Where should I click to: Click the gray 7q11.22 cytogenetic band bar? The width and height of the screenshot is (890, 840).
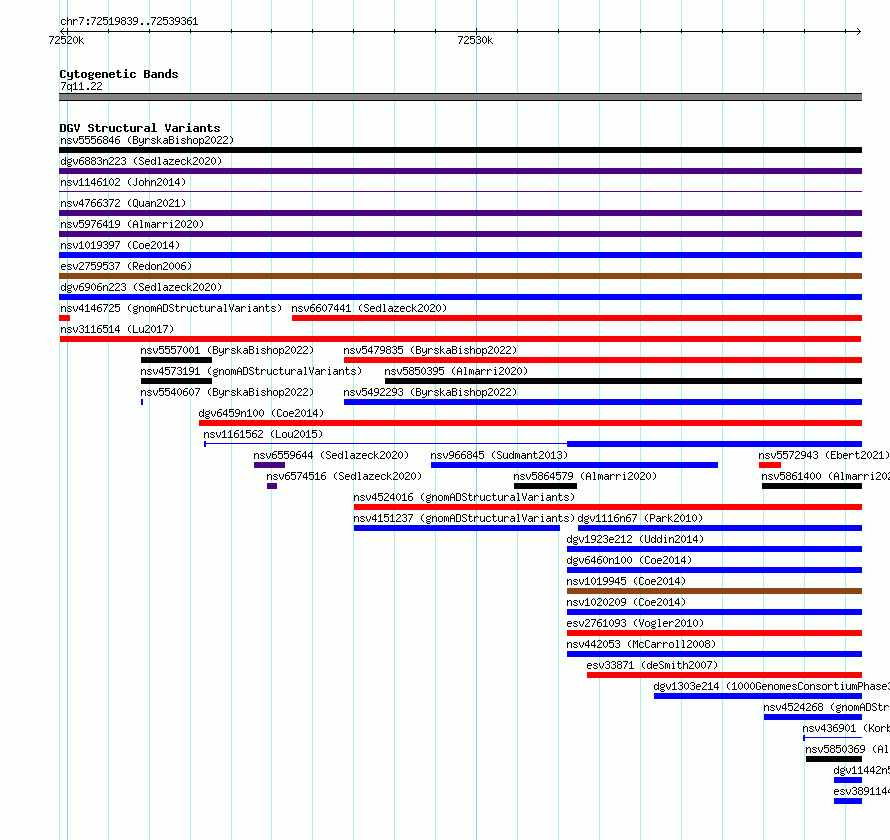(x=460, y=97)
